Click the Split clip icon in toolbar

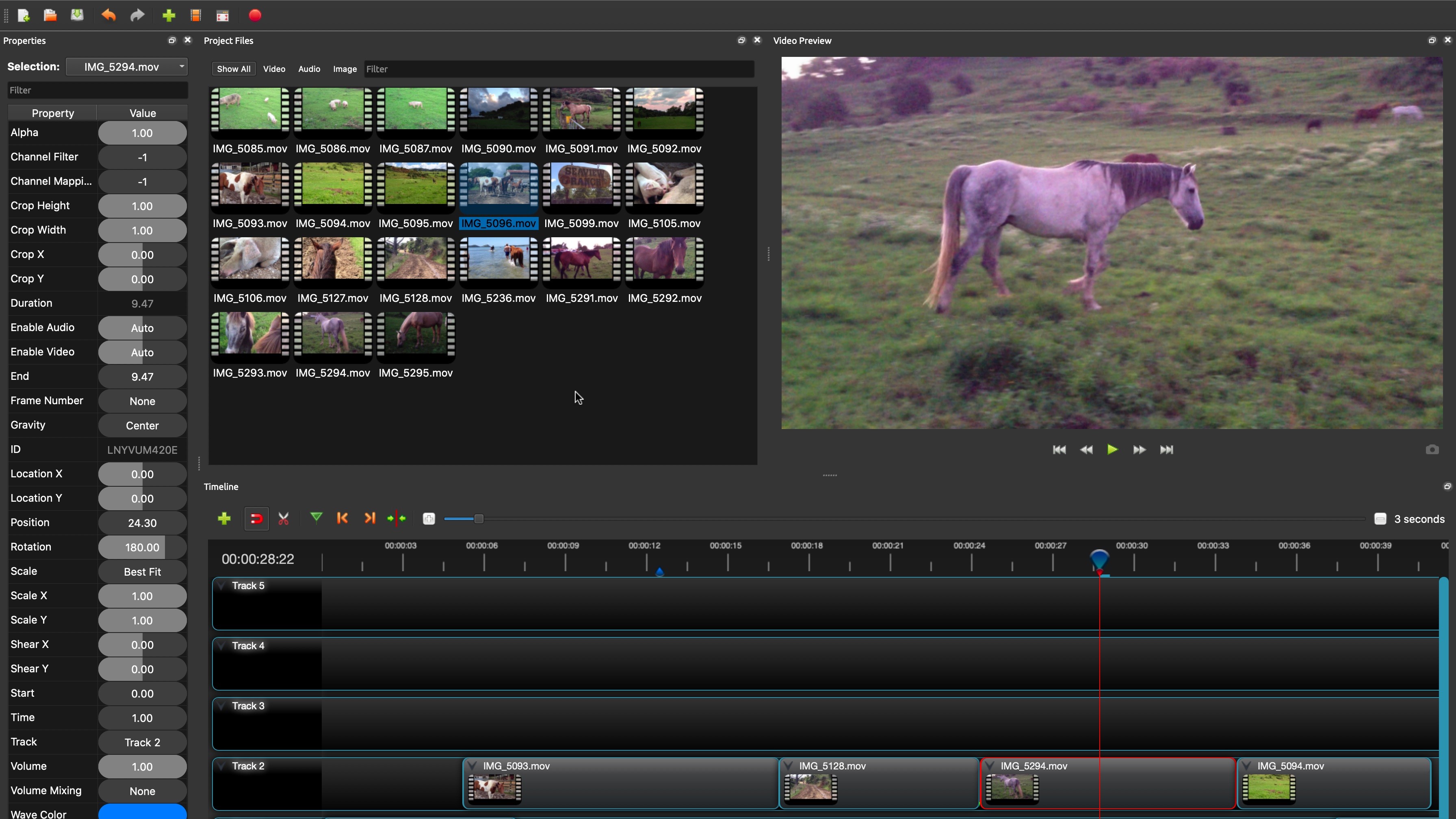tap(284, 518)
